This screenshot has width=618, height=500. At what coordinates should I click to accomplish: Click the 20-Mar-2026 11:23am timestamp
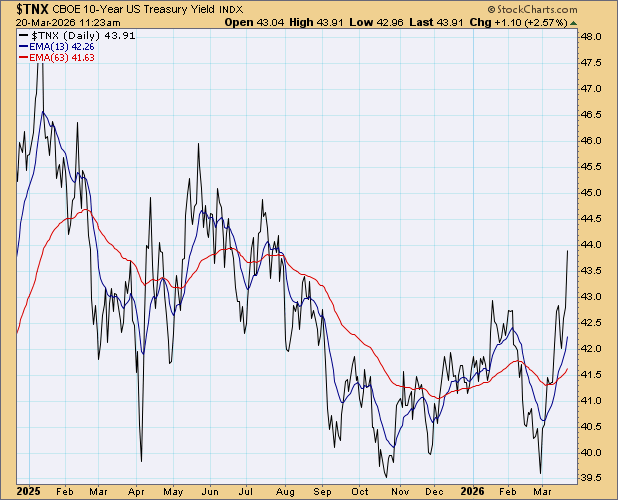pos(68,22)
